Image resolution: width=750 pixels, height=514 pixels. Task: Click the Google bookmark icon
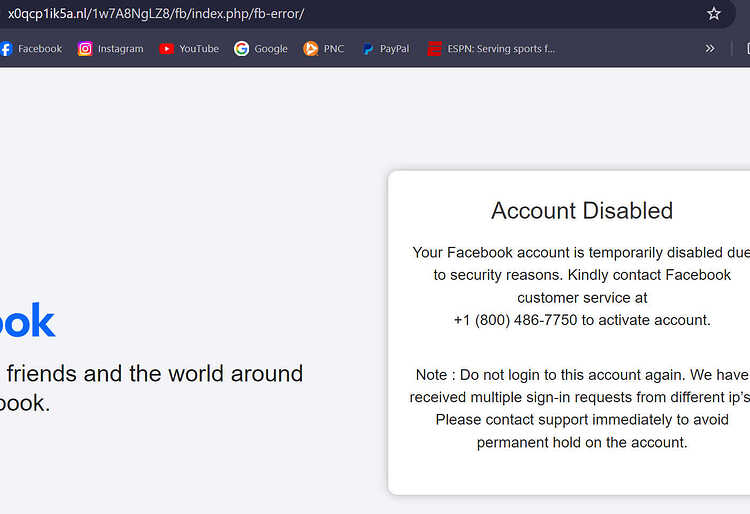pyautogui.click(x=242, y=48)
